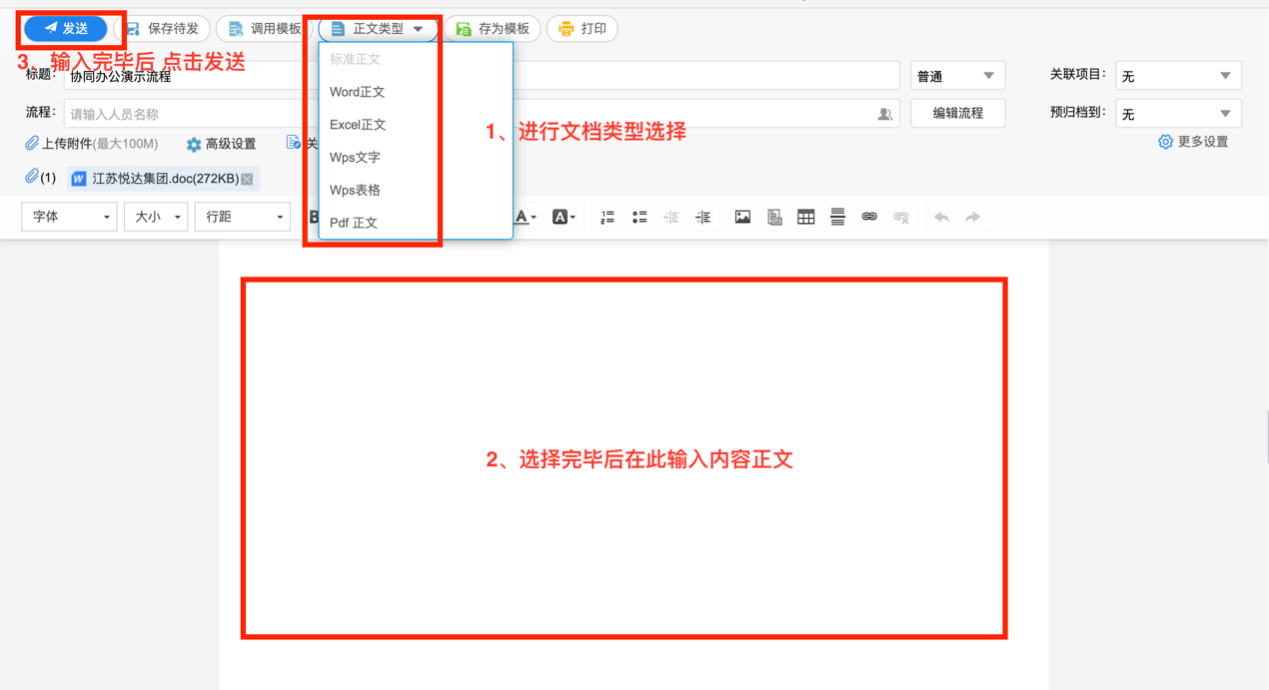Remove hyperlink with the broken chain icon
Viewport: 1269px width, 690px height.
(901, 217)
